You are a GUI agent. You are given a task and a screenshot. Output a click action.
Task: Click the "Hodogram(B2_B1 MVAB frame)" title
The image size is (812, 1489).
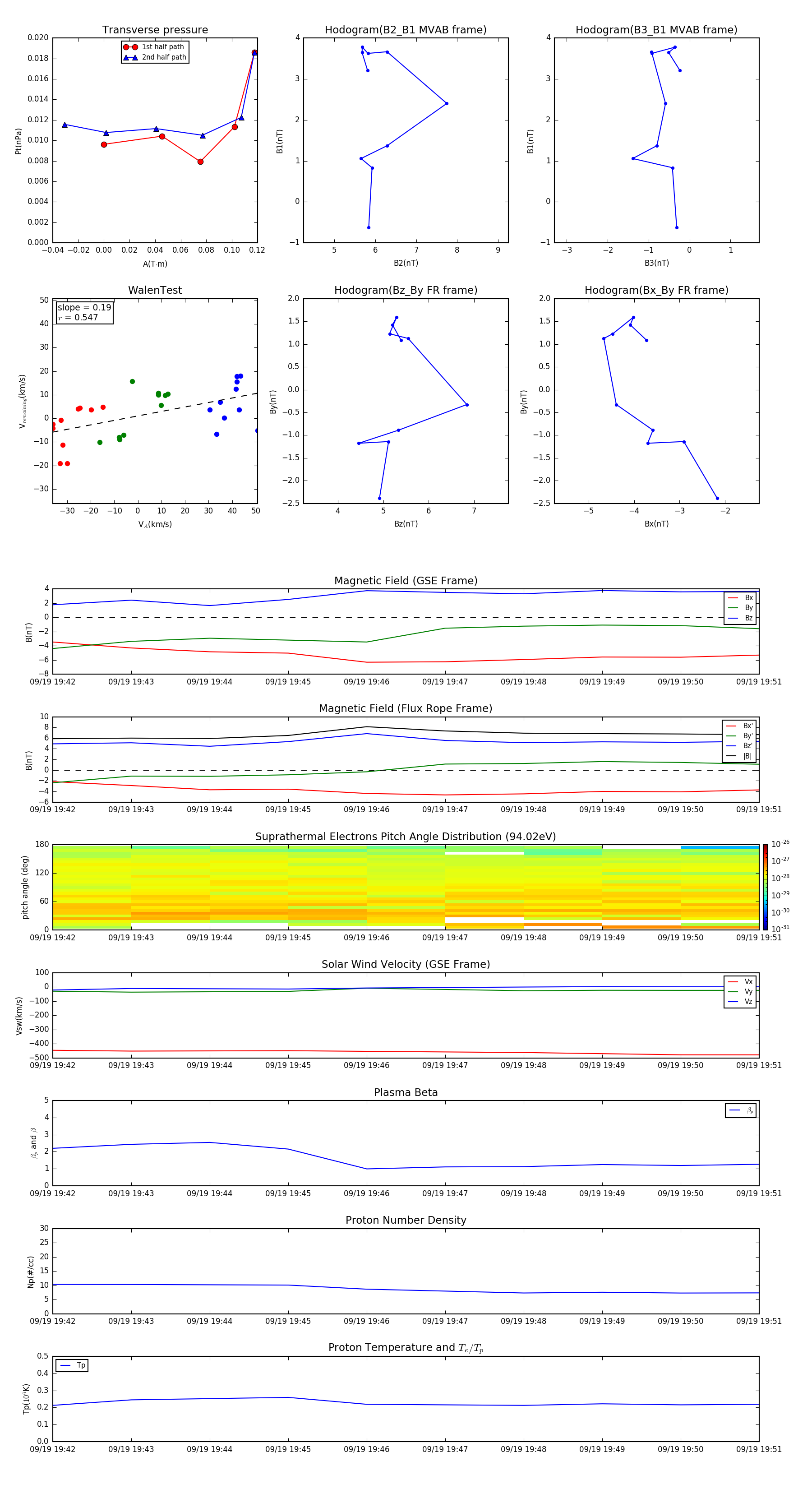pos(406,30)
